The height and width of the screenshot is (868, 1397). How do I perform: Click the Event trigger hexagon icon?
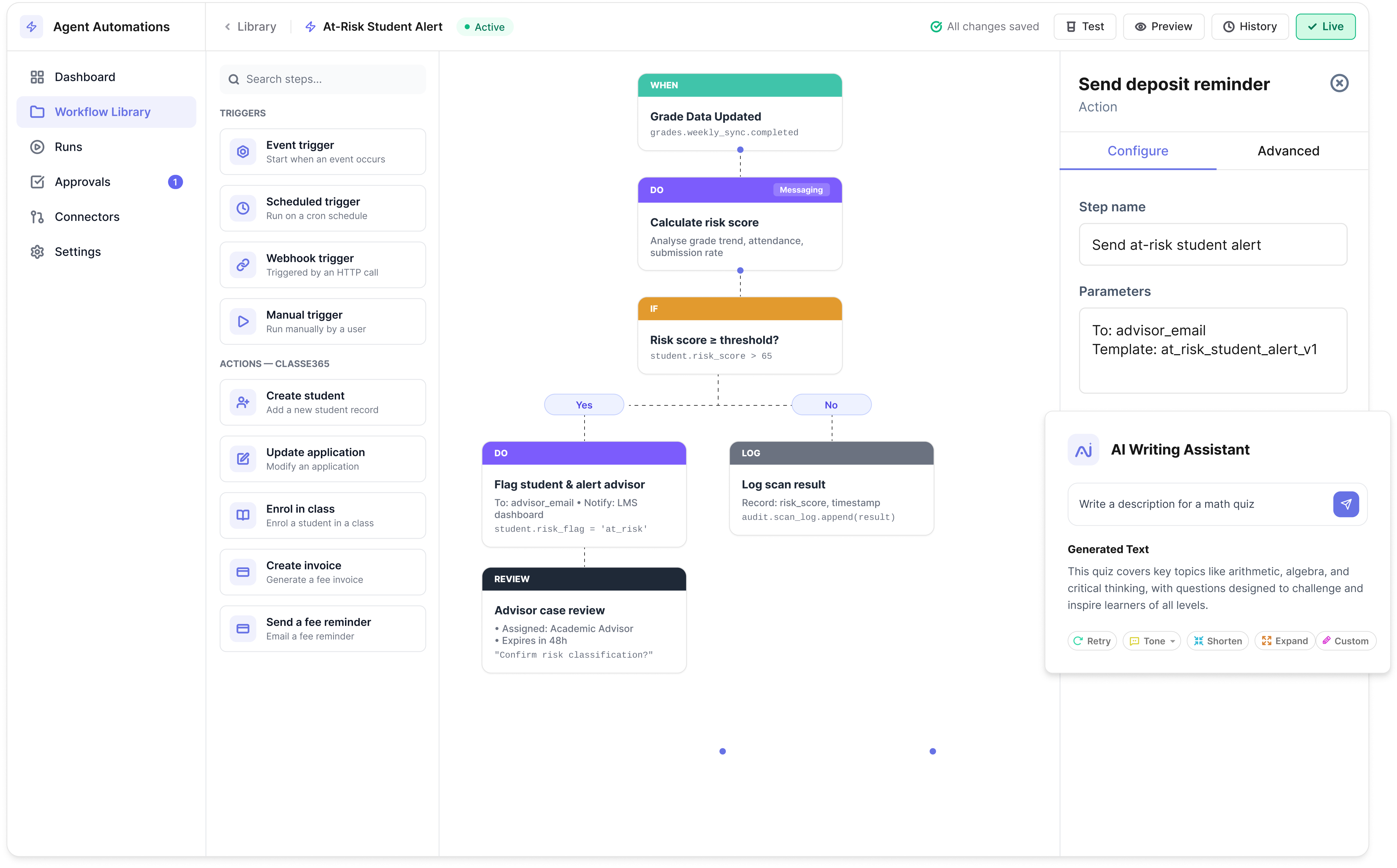tap(243, 151)
